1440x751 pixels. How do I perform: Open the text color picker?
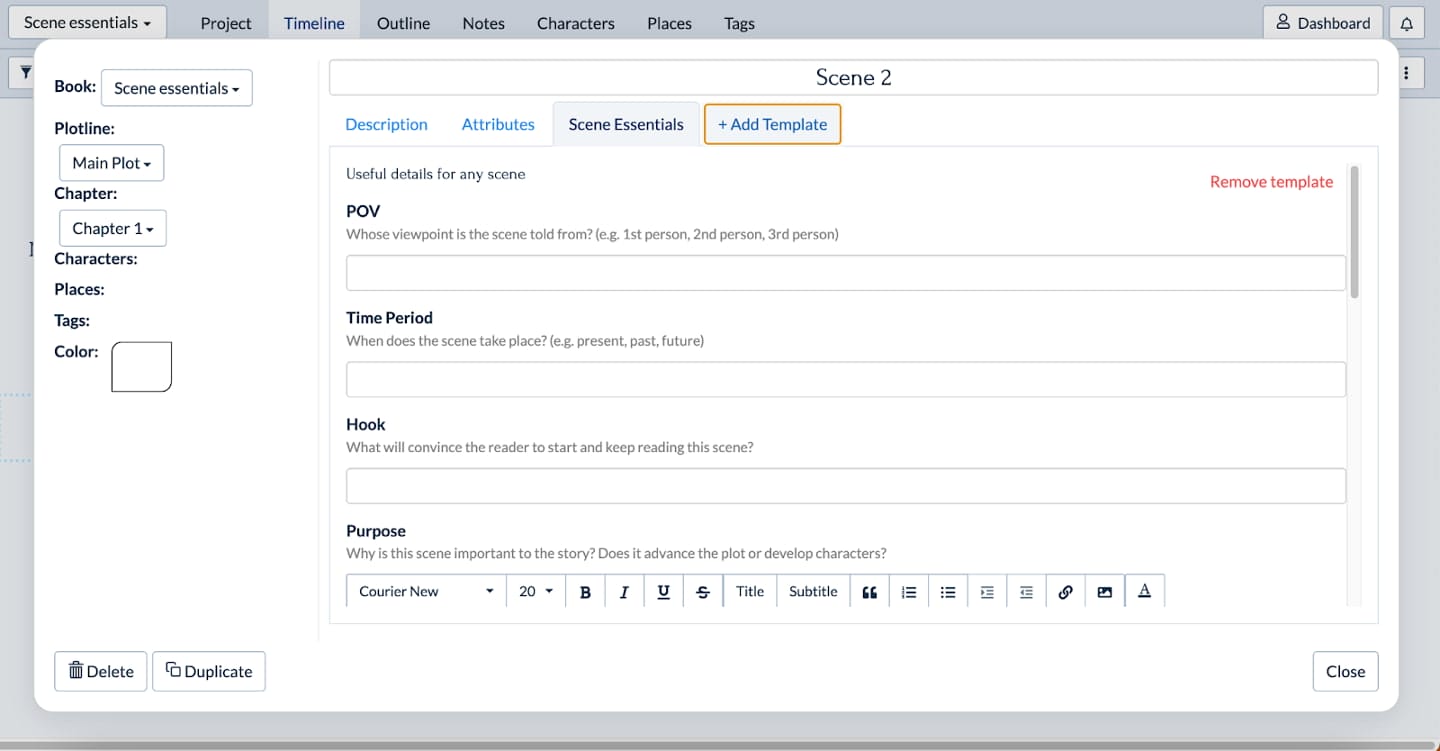click(x=1144, y=591)
